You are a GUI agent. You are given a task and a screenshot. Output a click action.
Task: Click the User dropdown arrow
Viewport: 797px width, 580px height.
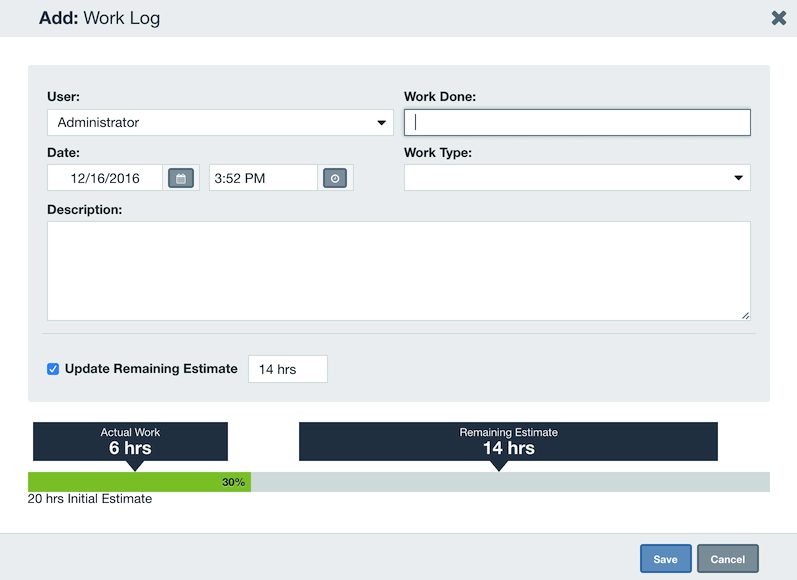click(x=381, y=123)
